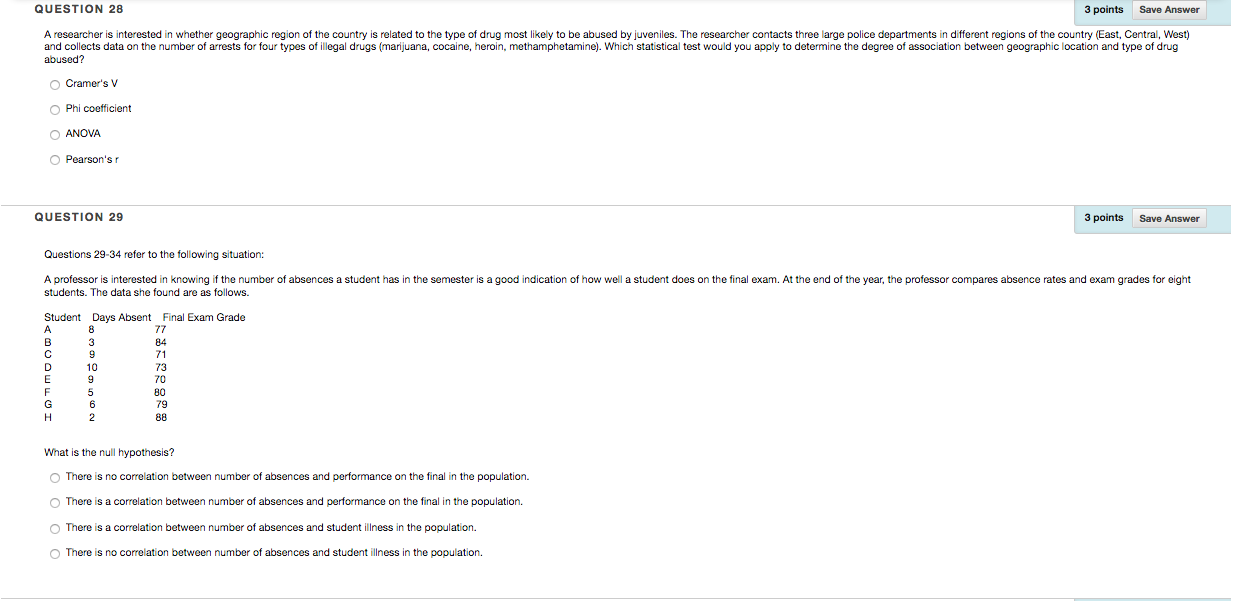Select ANOVA as the answer
Image resolution: width=1242 pixels, height=601 pixels.
(x=55, y=134)
